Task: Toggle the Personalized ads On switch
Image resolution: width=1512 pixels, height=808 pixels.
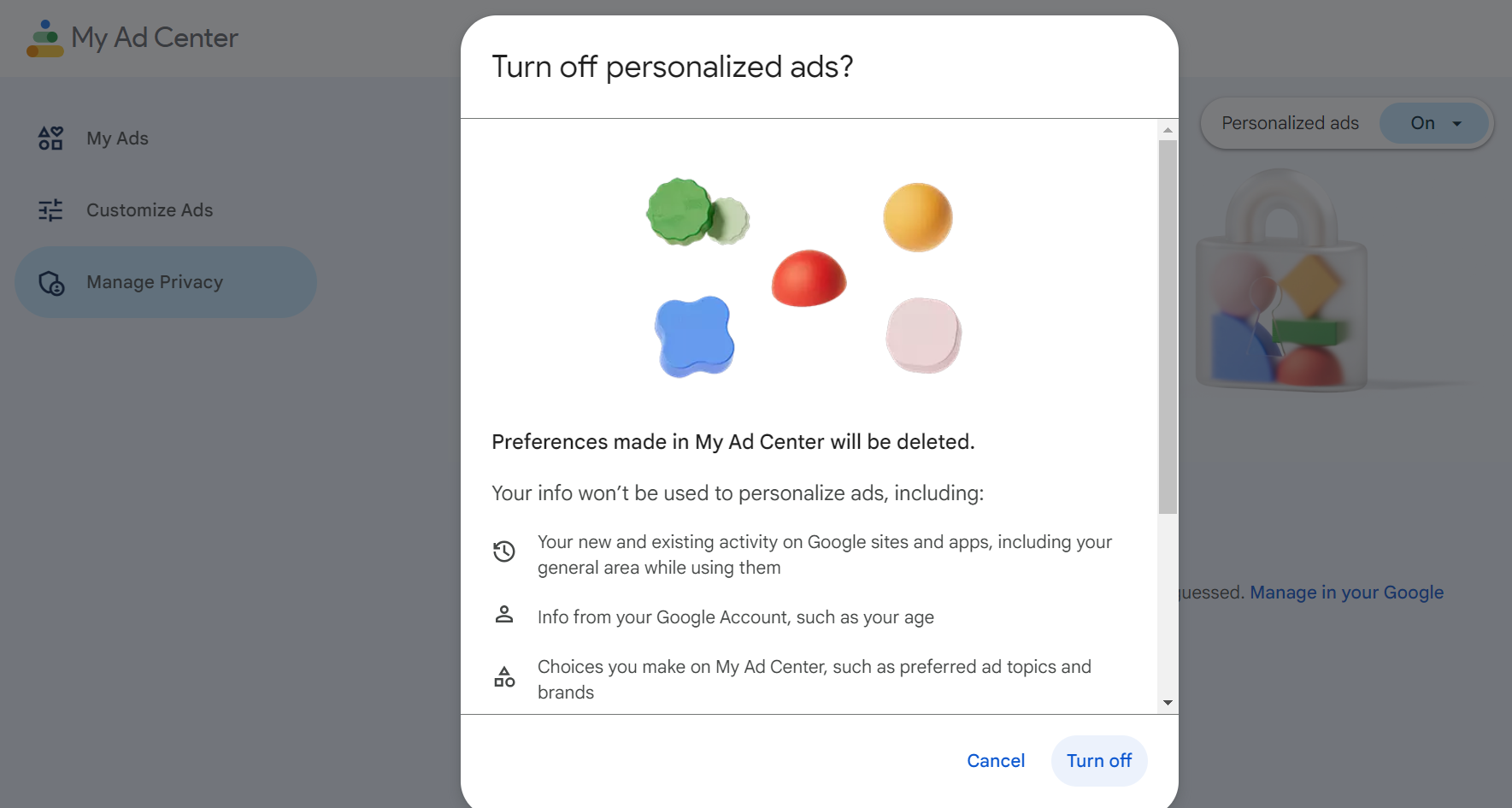Action: (1434, 123)
